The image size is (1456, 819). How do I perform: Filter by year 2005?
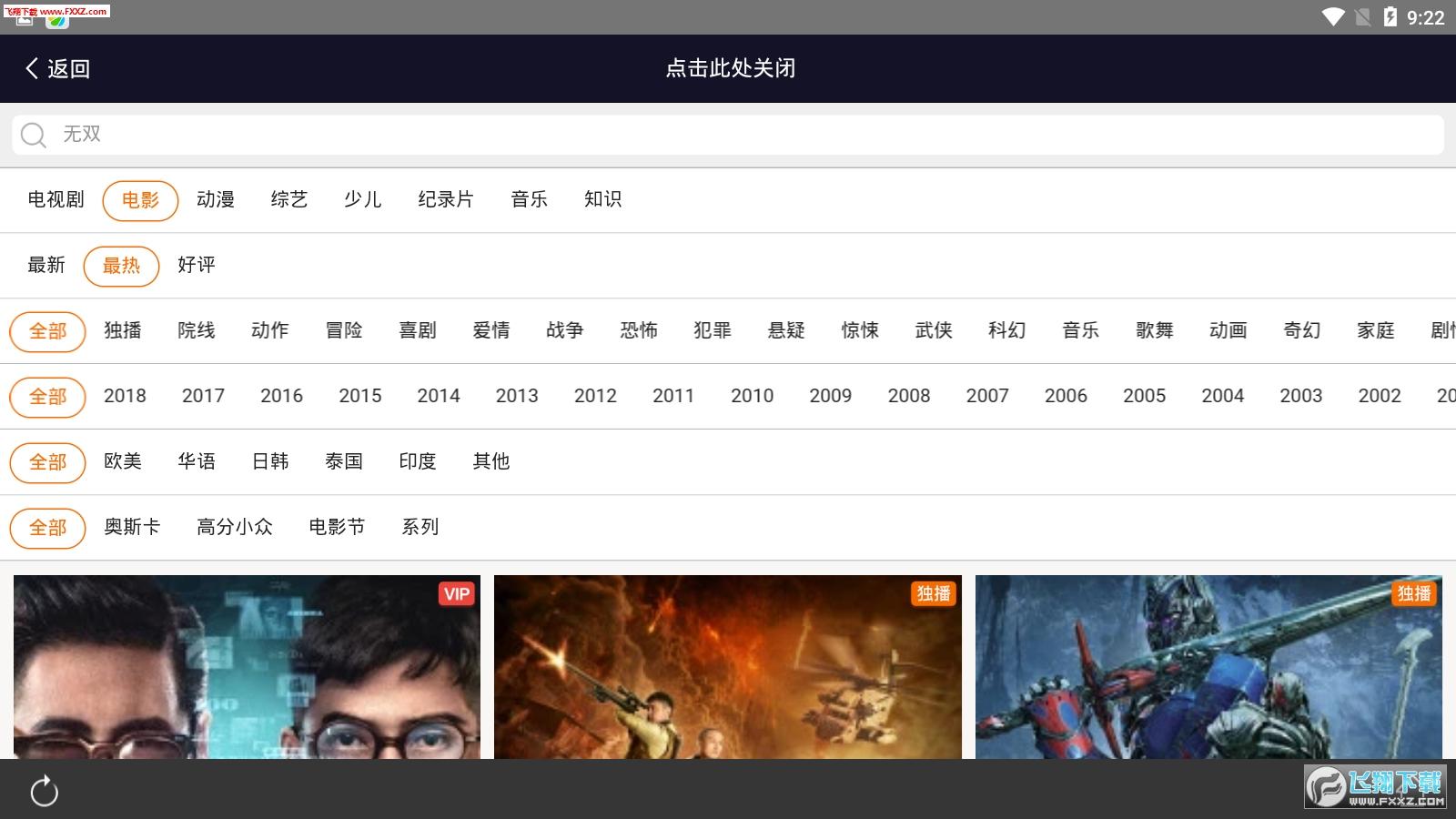(1144, 396)
